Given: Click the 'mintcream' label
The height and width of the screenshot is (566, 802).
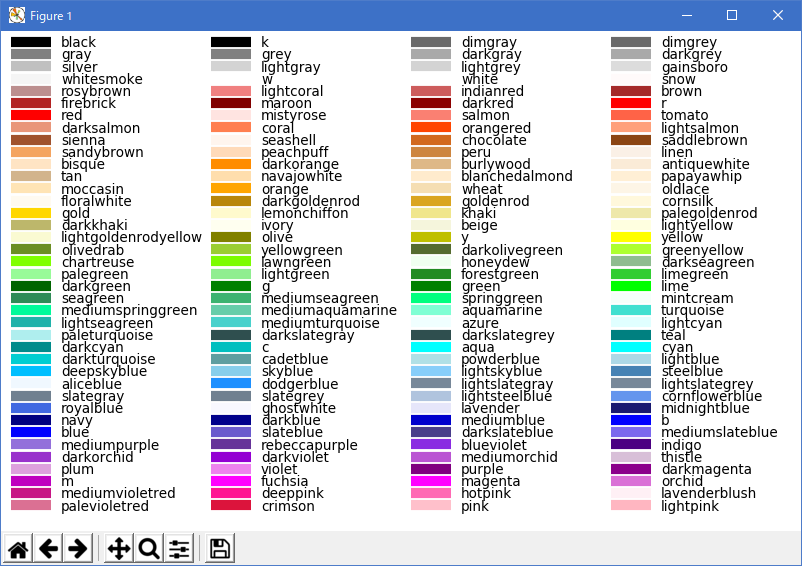Looking at the screenshot, I should click(x=697, y=299).
